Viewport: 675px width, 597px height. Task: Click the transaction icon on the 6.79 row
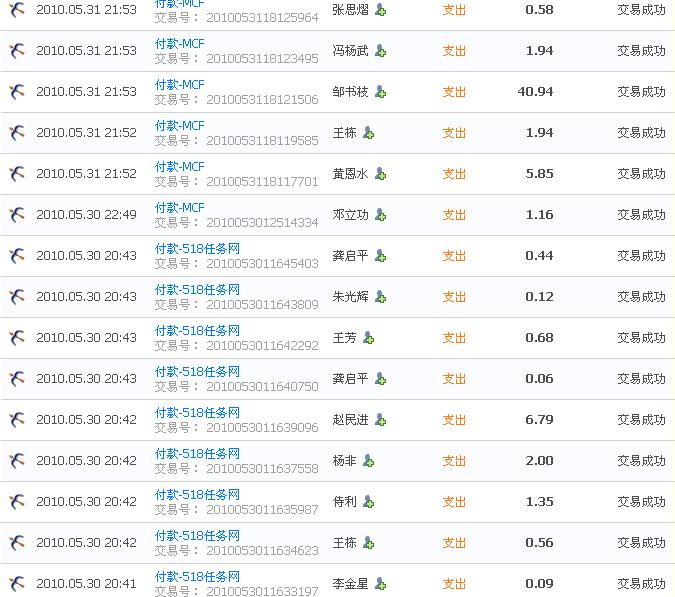point(17,420)
